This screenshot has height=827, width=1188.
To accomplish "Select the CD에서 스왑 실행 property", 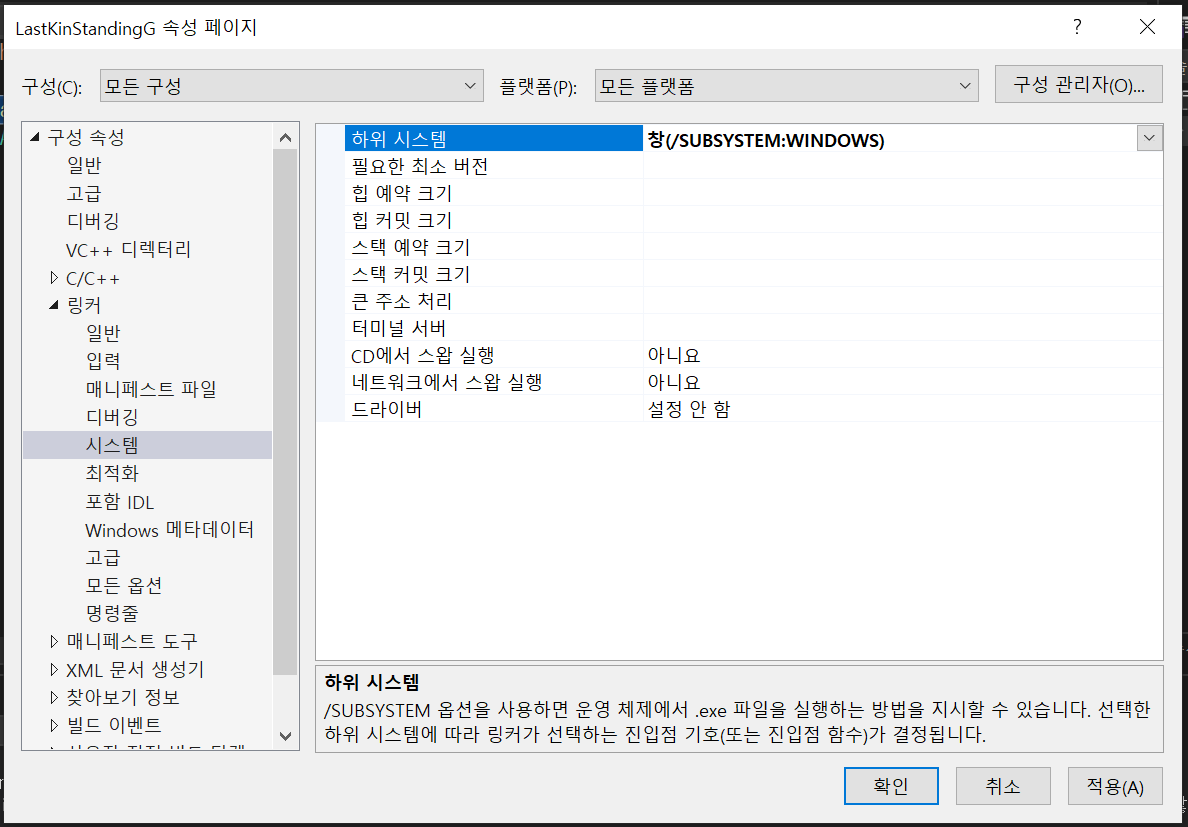I will 494,354.
